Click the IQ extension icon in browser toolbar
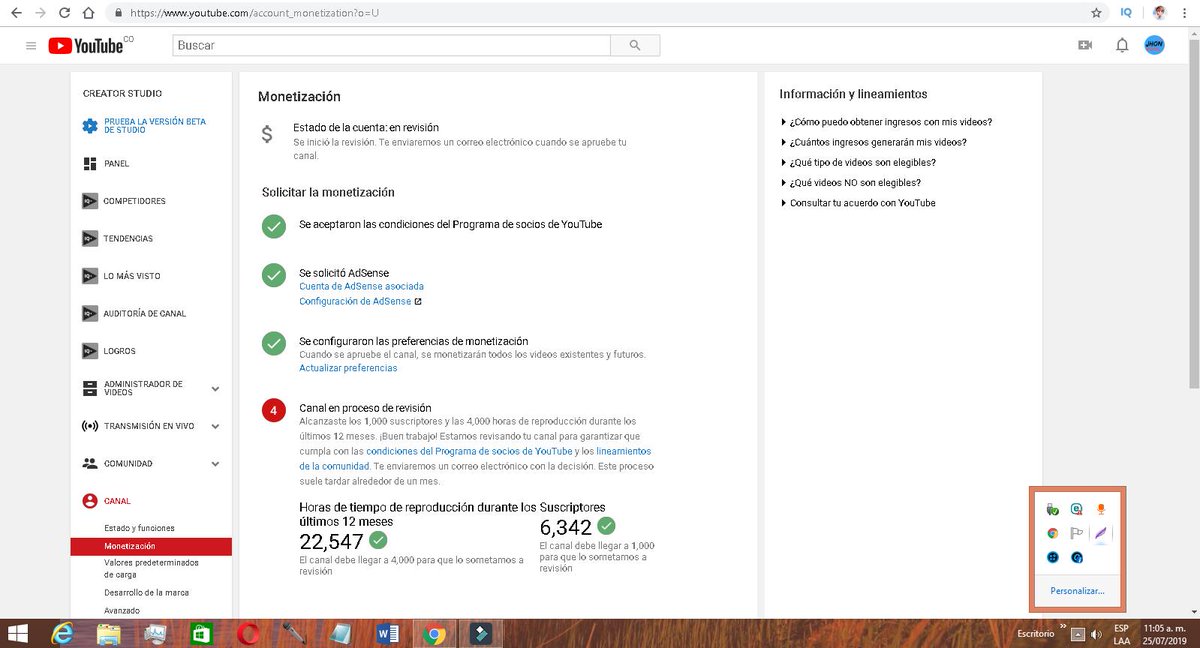The width and height of the screenshot is (1200, 648). pyautogui.click(x=1126, y=13)
